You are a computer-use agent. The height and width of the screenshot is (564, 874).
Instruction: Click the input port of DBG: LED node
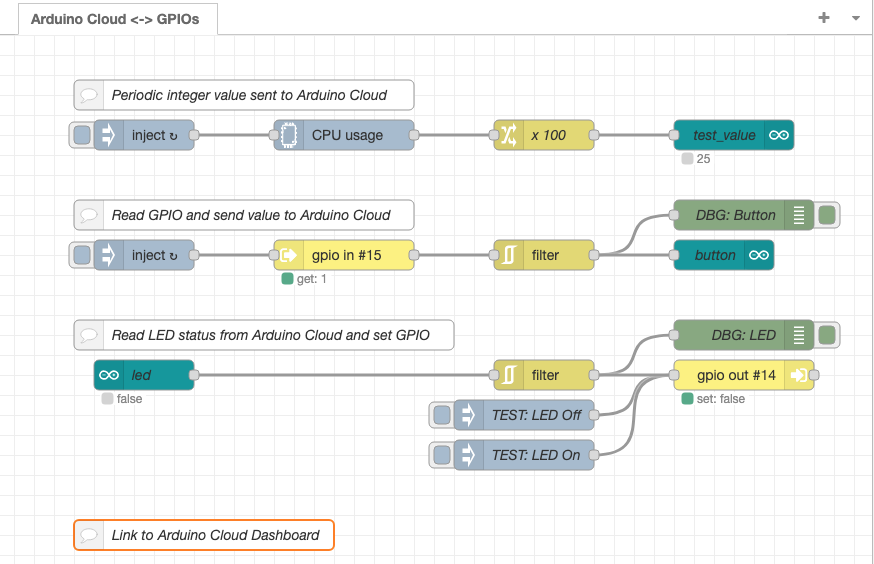point(674,336)
